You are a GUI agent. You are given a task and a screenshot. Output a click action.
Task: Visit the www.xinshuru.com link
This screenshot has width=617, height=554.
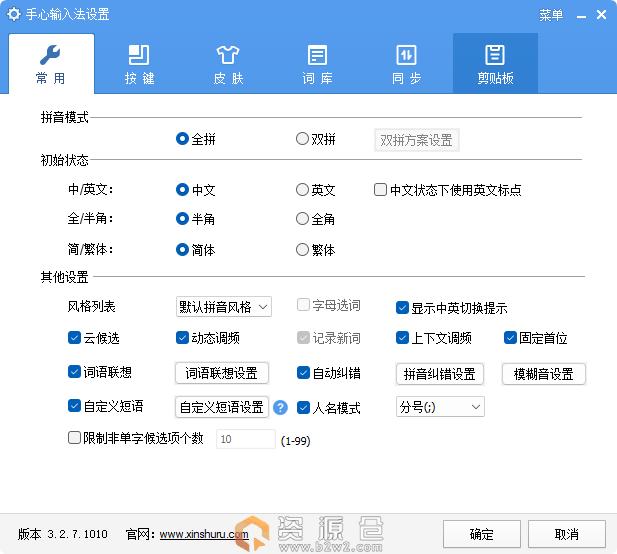[x=204, y=535]
